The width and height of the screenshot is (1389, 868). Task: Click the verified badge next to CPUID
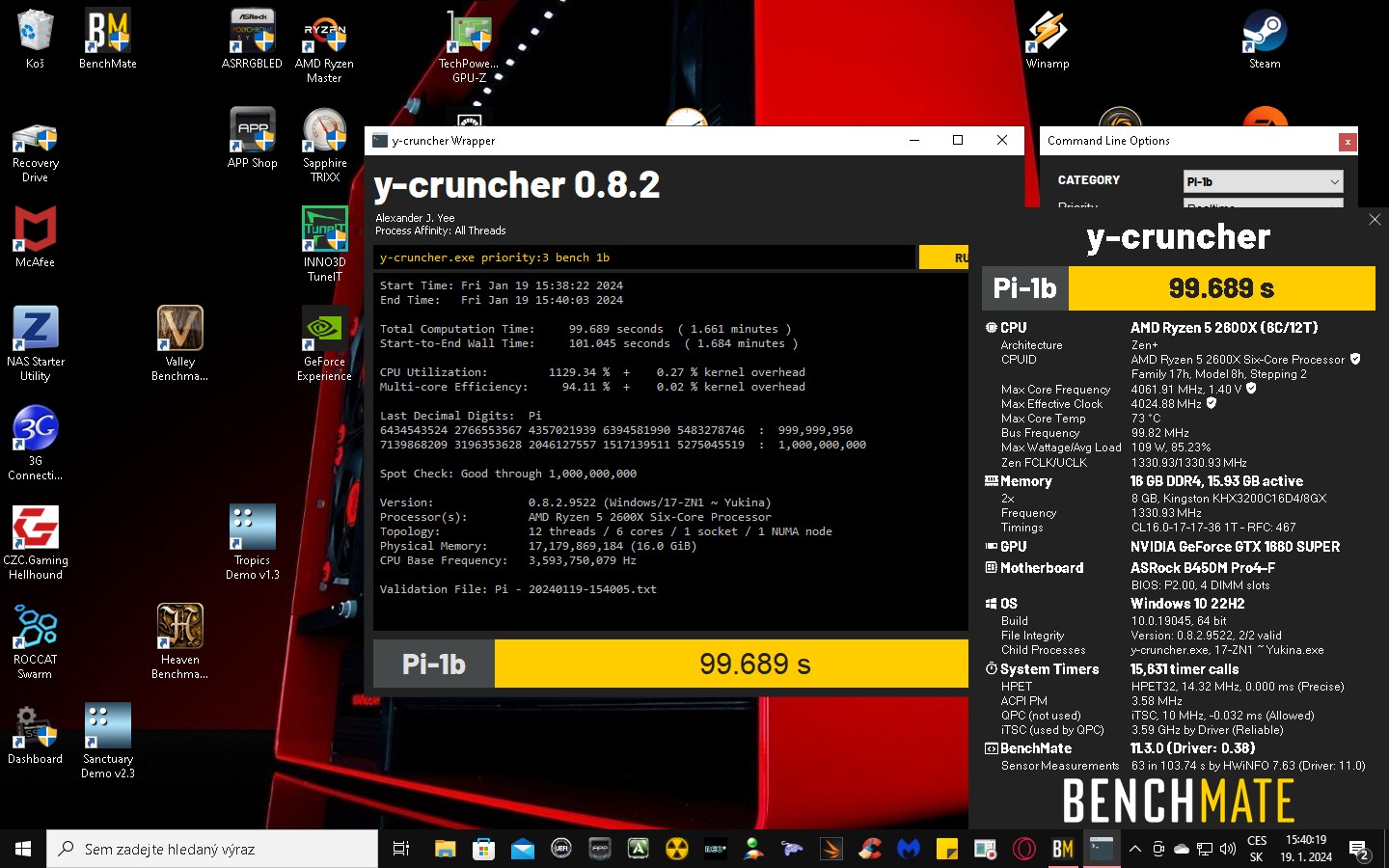[x=1354, y=359]
